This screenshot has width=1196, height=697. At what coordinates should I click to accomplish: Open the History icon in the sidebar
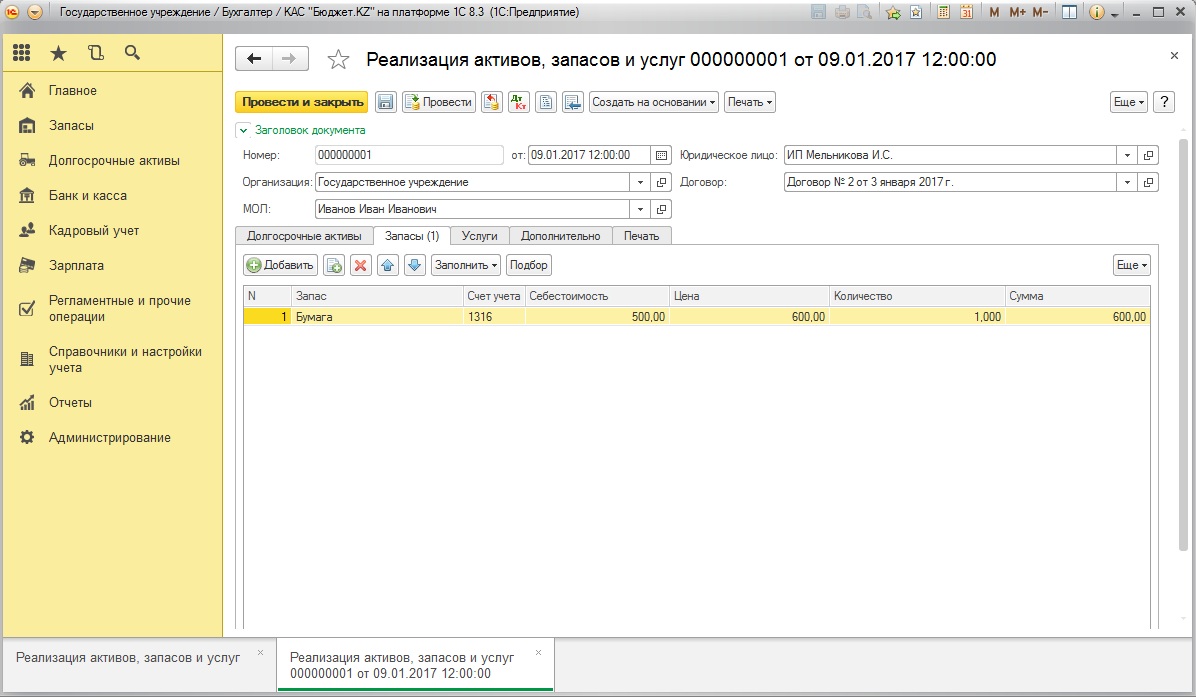[95, 53]
